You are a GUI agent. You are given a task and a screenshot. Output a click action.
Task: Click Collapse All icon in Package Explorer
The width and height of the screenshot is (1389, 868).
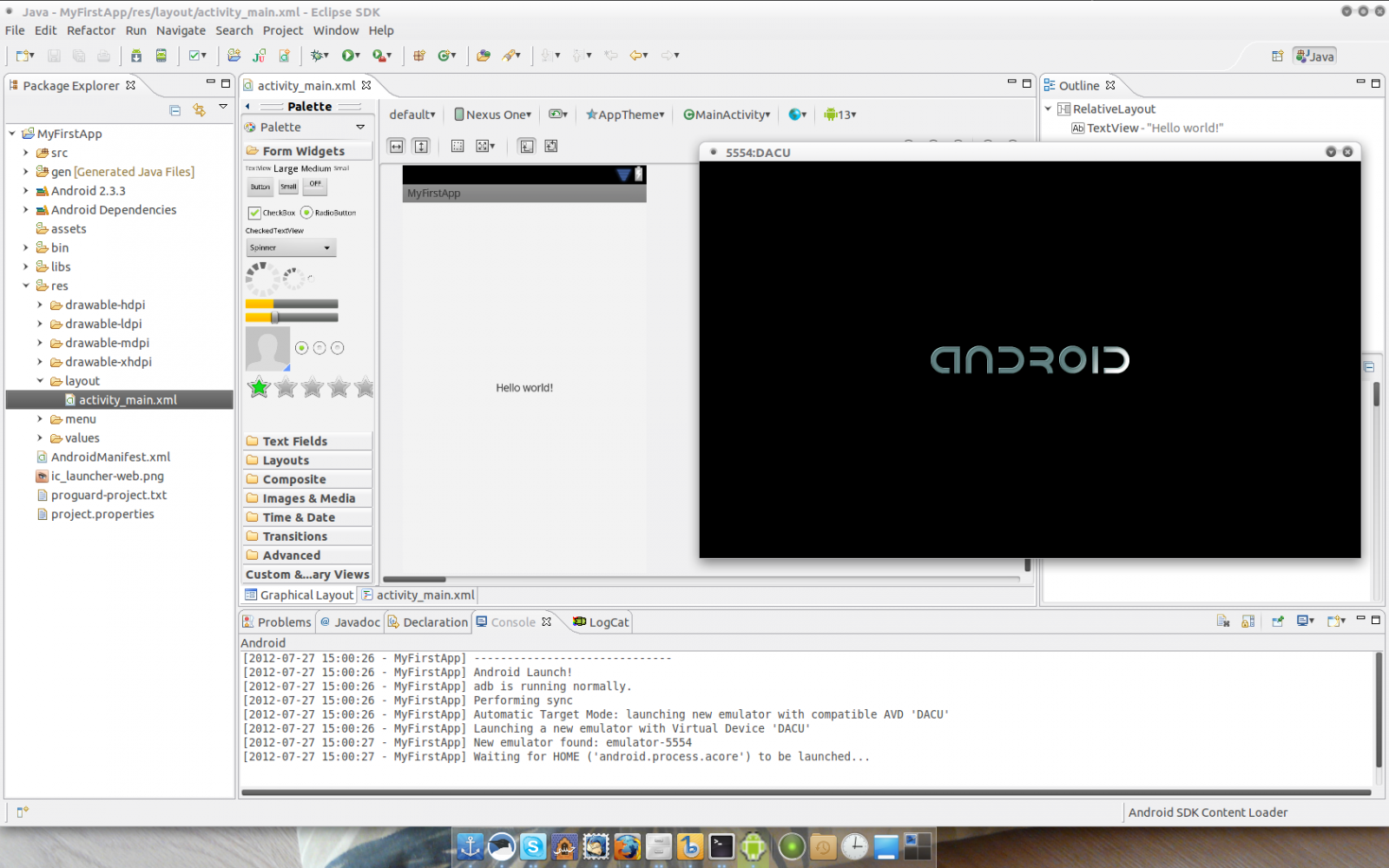tap(175, 110)
